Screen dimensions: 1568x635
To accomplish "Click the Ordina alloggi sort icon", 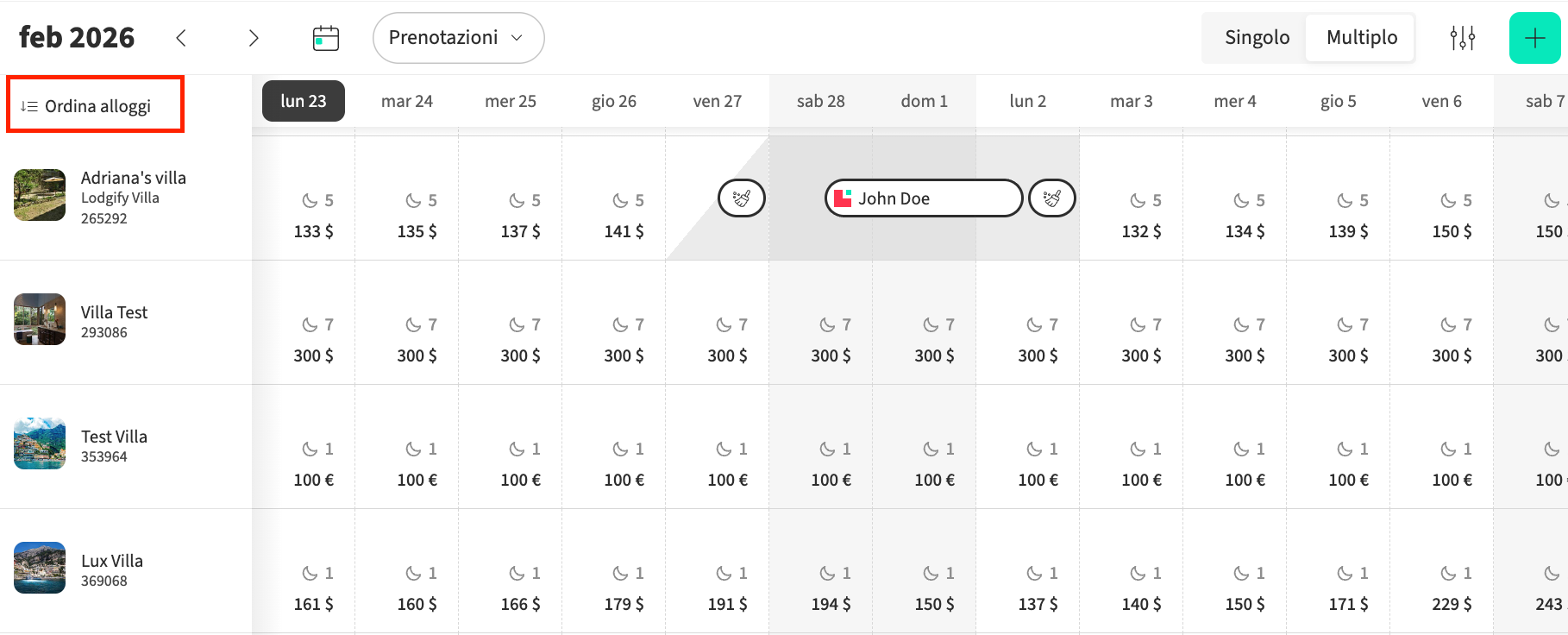I will (x=29, y=106).
